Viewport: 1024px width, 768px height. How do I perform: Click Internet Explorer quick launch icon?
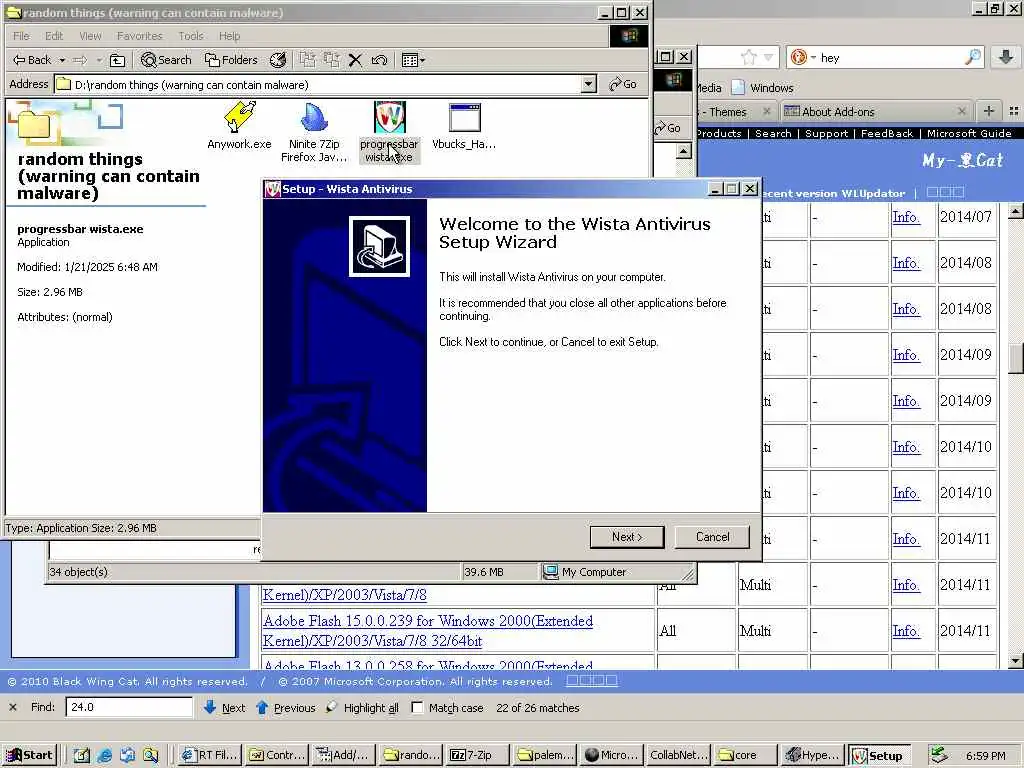coord(104,756)
